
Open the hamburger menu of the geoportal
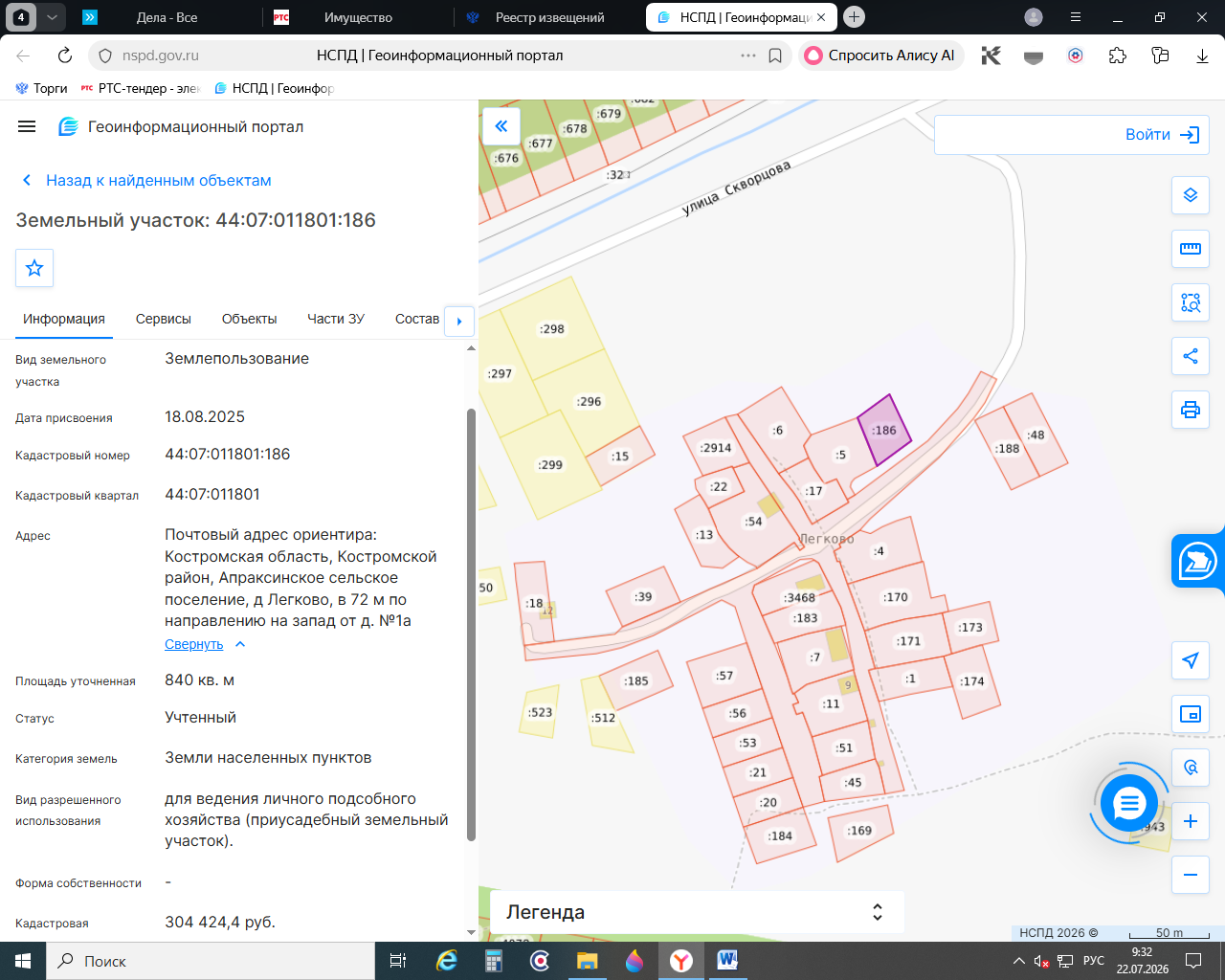coord(27,126)
